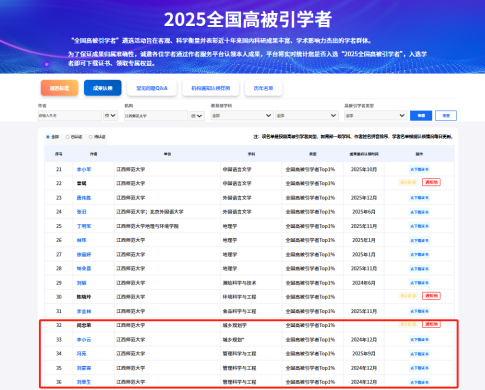Open author link in row 36

(84, 382)
